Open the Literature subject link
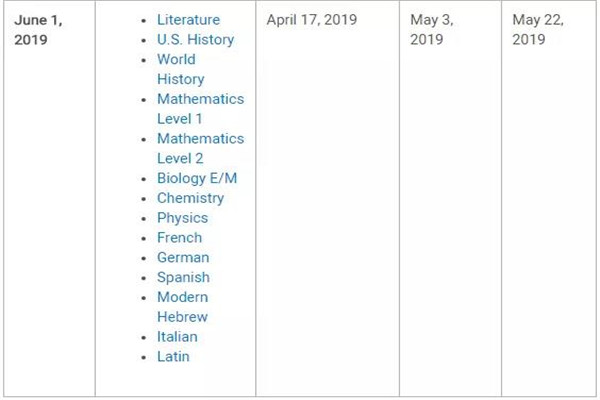This screenshot has width=600, height=400. click(x=188, y=20)
